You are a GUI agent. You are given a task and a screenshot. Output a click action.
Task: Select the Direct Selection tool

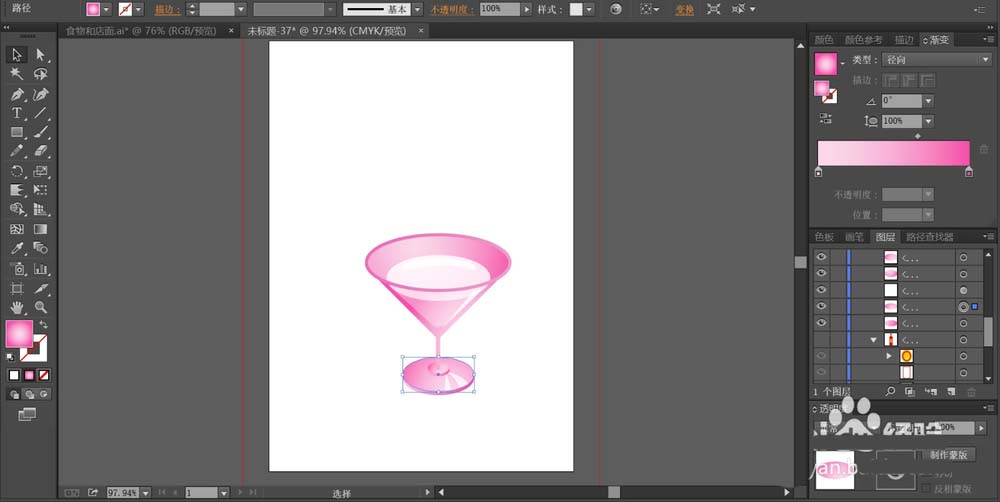[x=41, y=55]
